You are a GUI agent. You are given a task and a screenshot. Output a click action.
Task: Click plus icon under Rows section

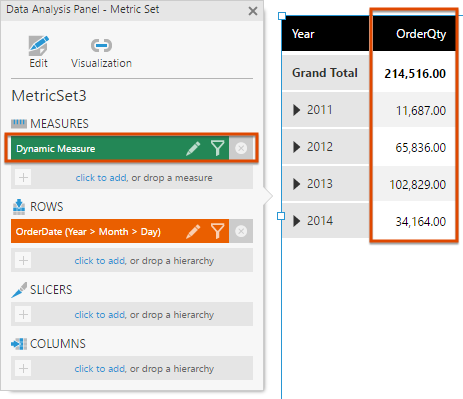[23, 260]
